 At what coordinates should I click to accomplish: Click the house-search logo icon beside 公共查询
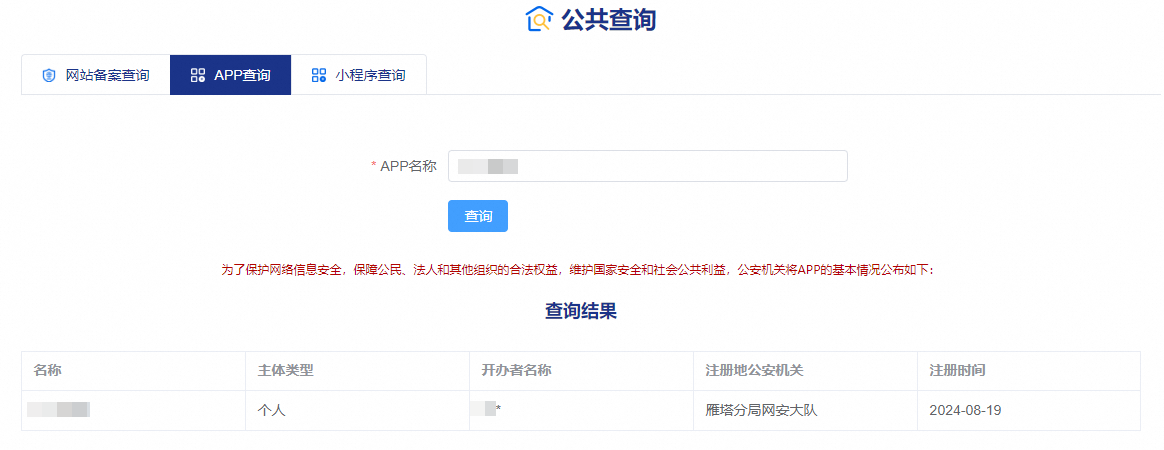pyautogui.click(x=538, y=19)
